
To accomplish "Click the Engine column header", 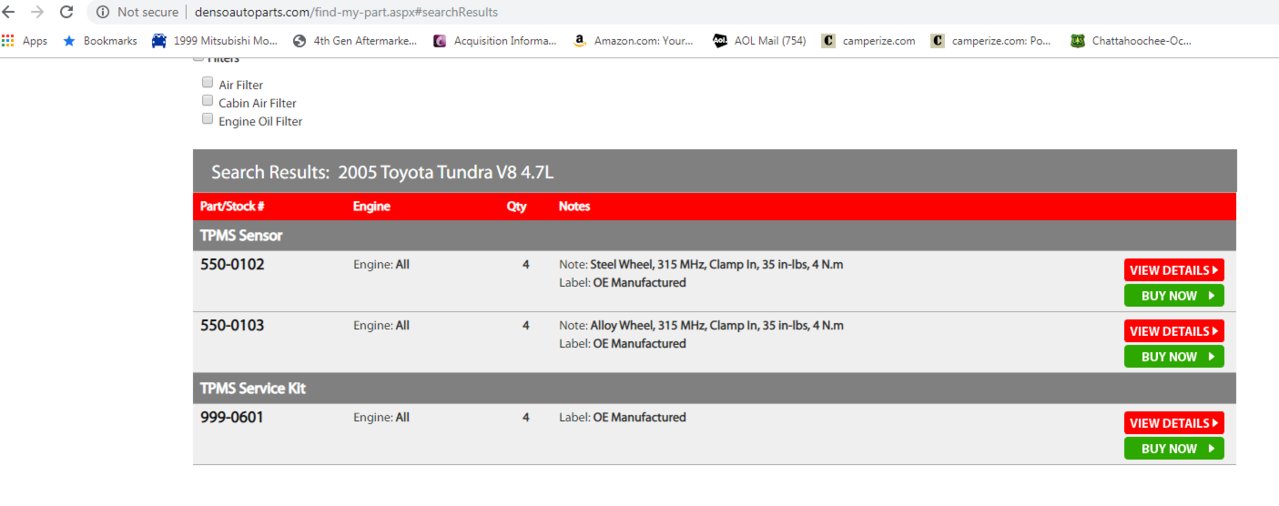I will coord(371,206).
